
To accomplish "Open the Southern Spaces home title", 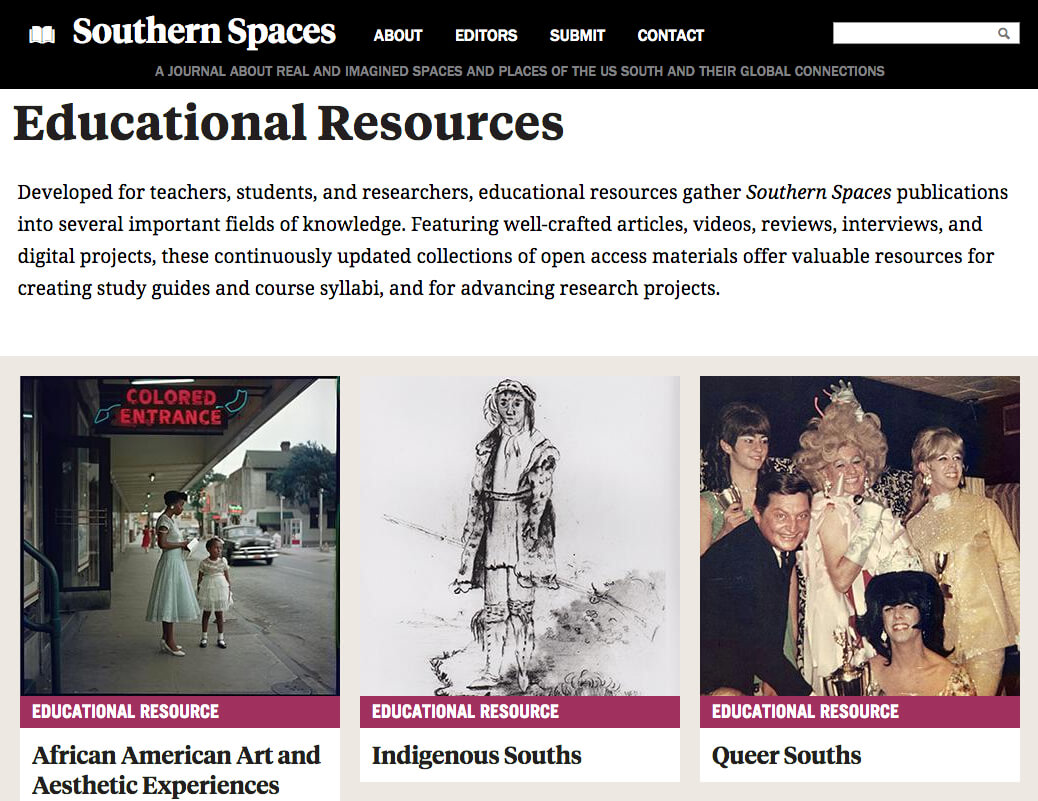I will pos(204,33).
